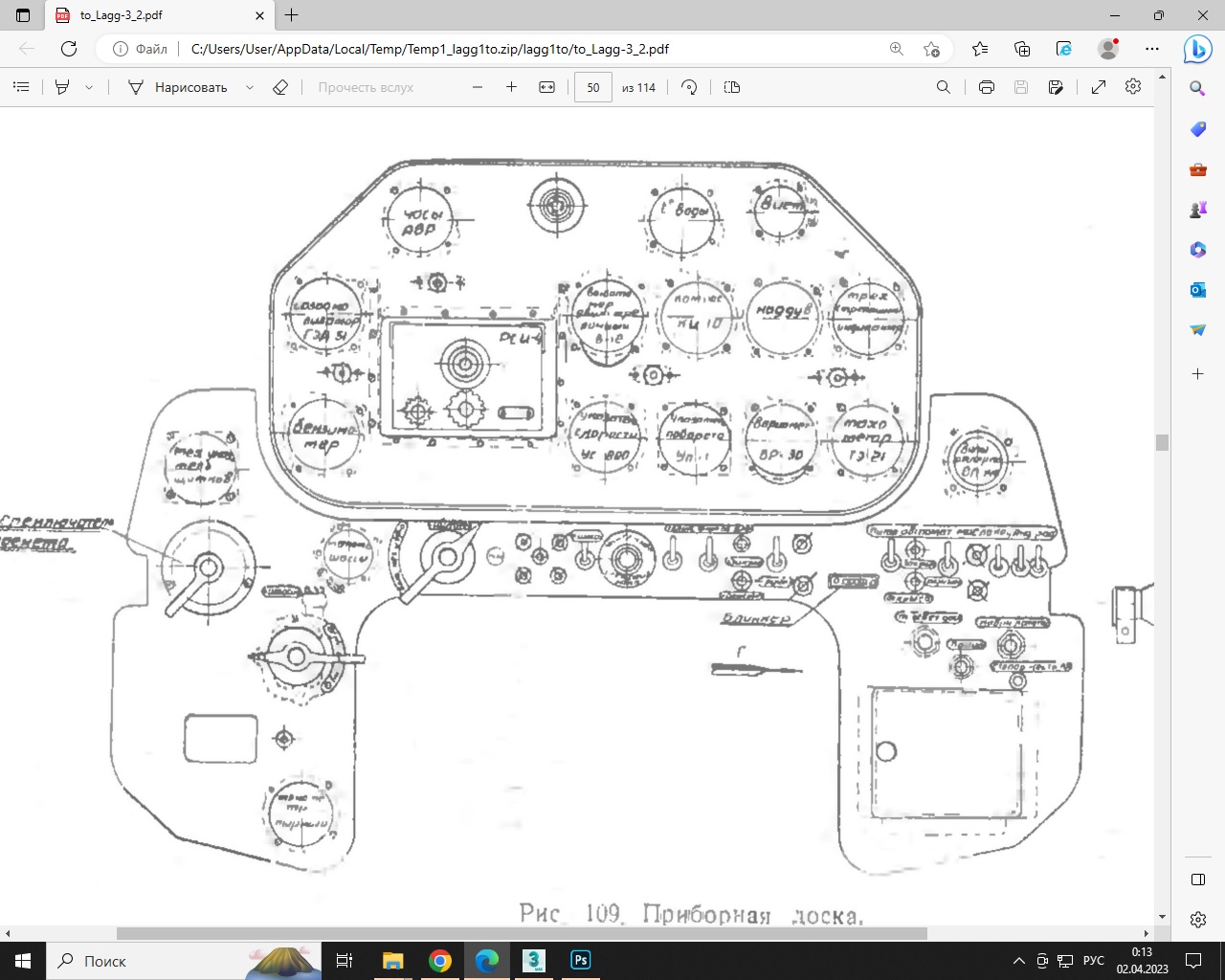
Task: Enable the Нарисовать drawing tool
Action: click(x=178, y=87)
